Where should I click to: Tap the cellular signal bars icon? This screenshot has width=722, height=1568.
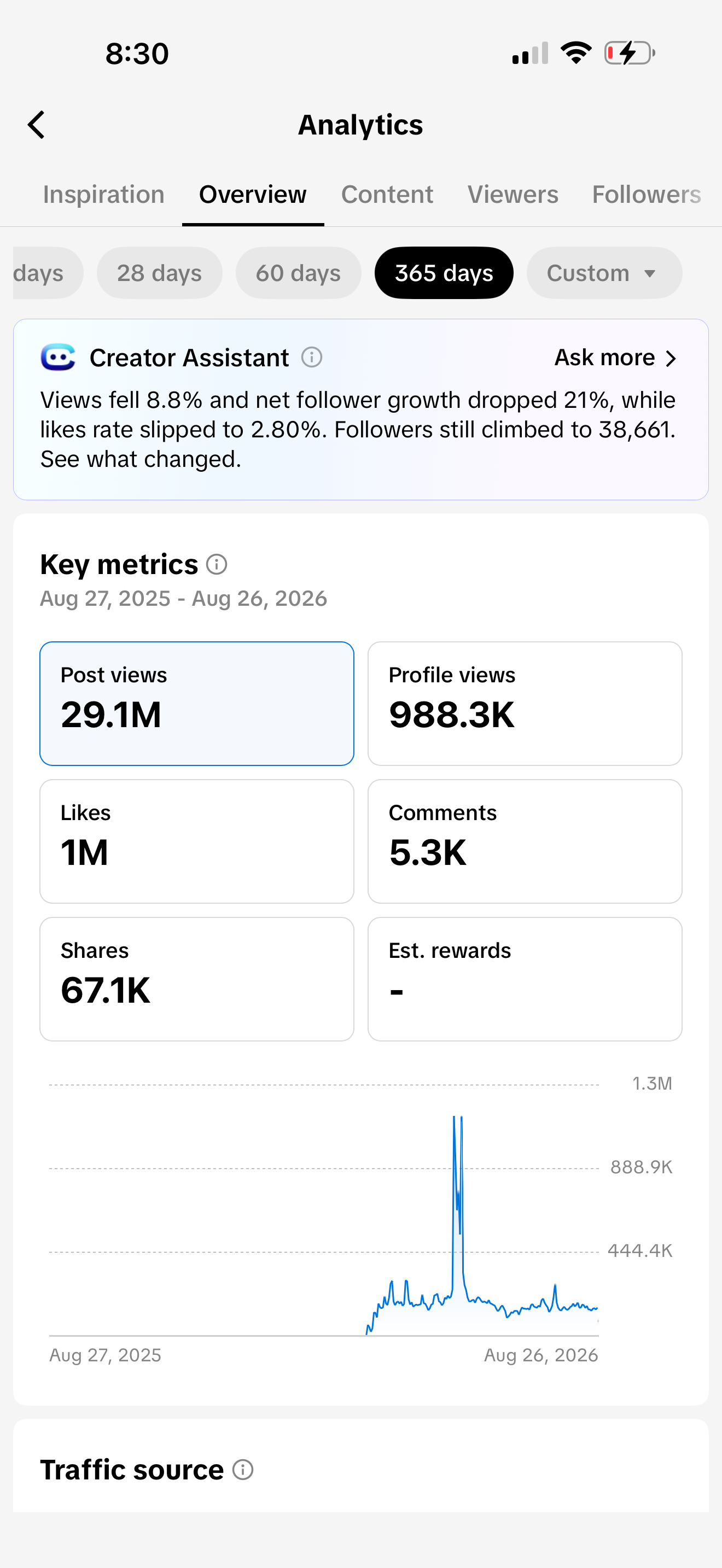point(530,53)
